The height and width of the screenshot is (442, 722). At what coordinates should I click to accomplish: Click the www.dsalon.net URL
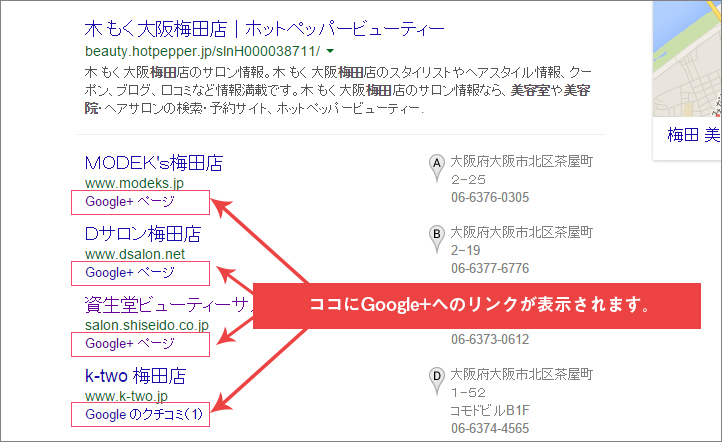(x=135, y=254)
